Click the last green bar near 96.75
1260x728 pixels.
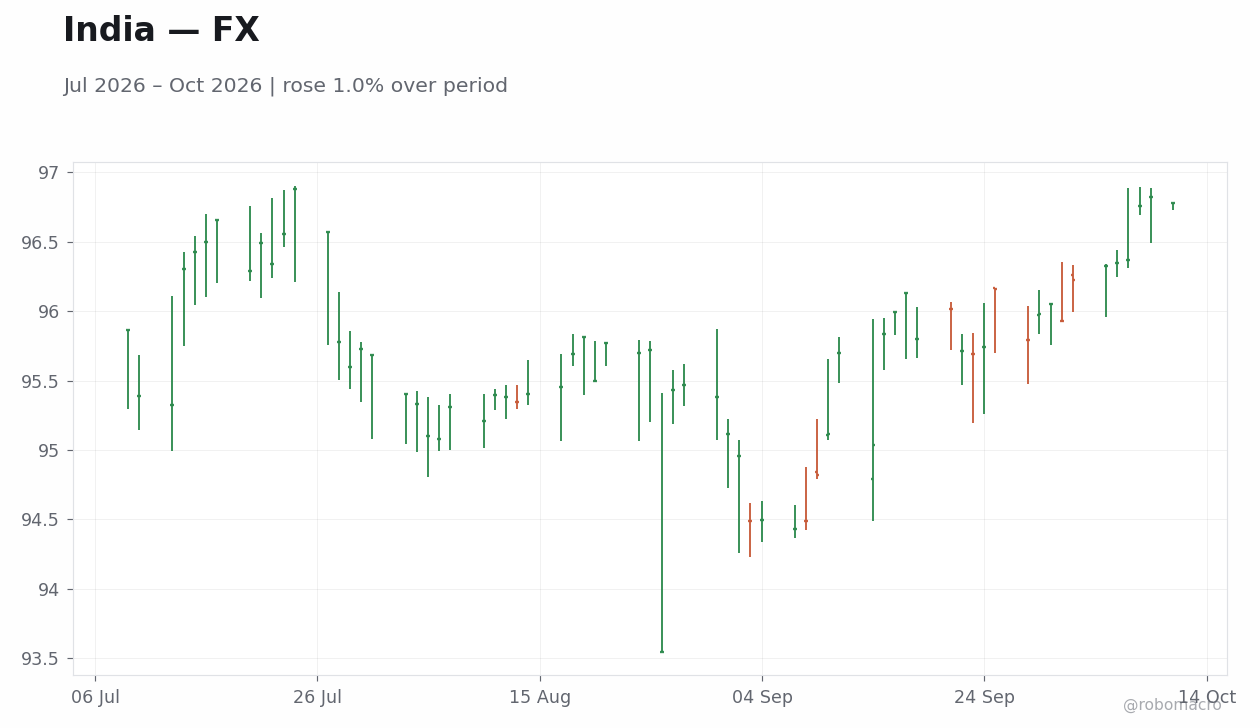(x=1173, y=205)
